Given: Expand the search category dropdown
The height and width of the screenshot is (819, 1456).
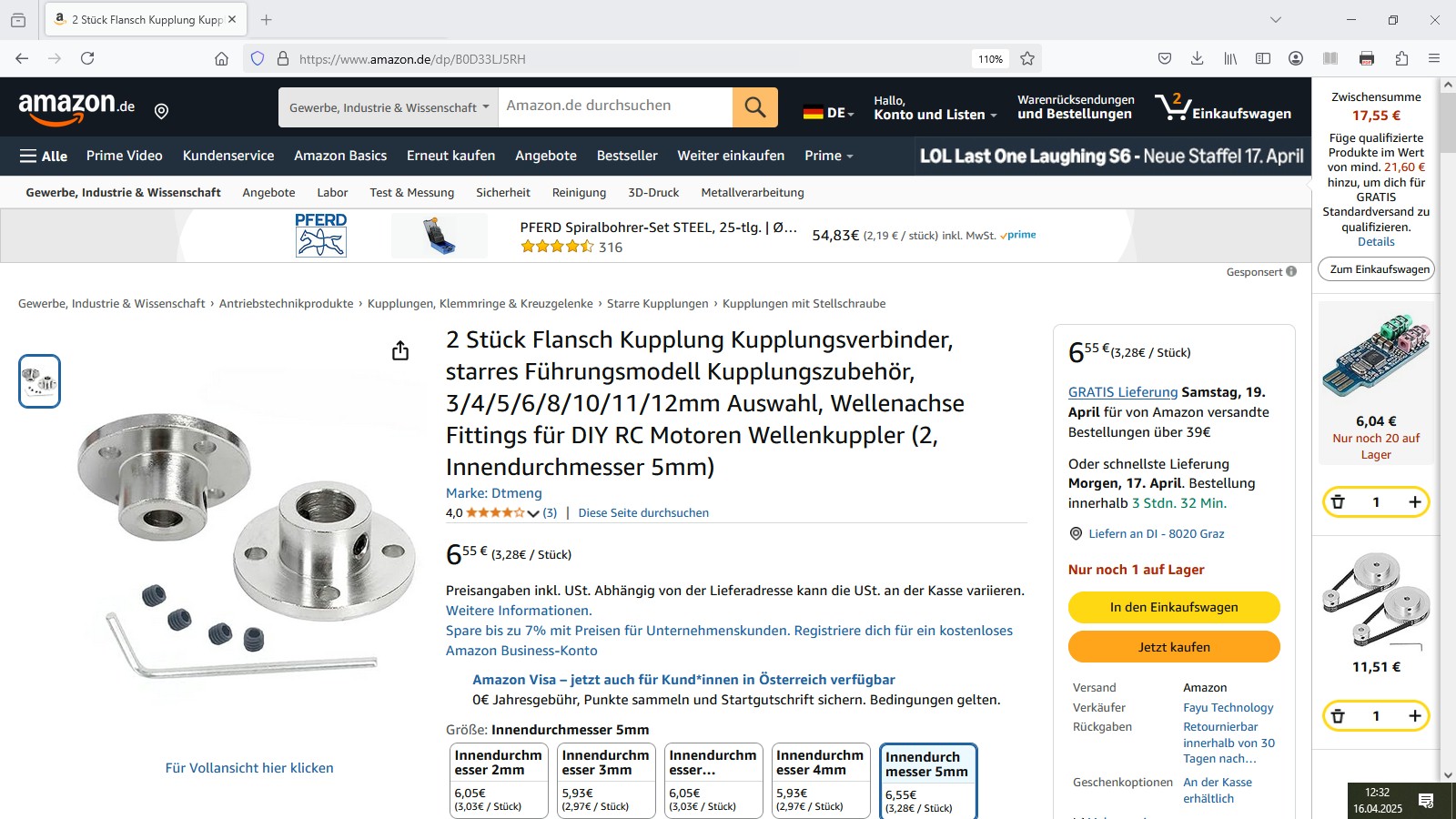Looking at the screenshot, I should click(x=389, y=107).
